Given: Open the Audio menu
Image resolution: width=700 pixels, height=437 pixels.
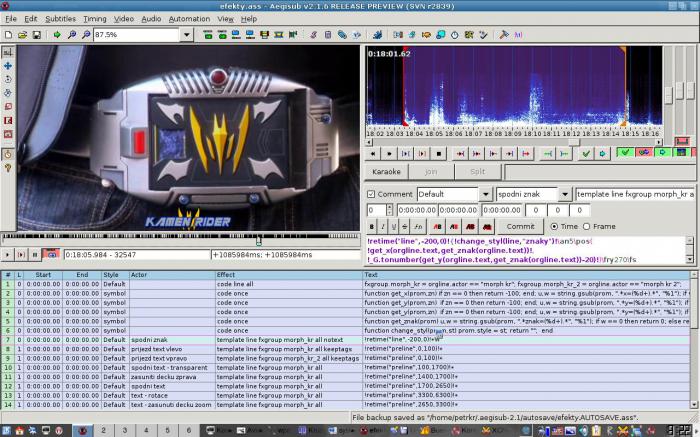Looking at the screenshot, I should pyautogui.click(x=151, y=19).
